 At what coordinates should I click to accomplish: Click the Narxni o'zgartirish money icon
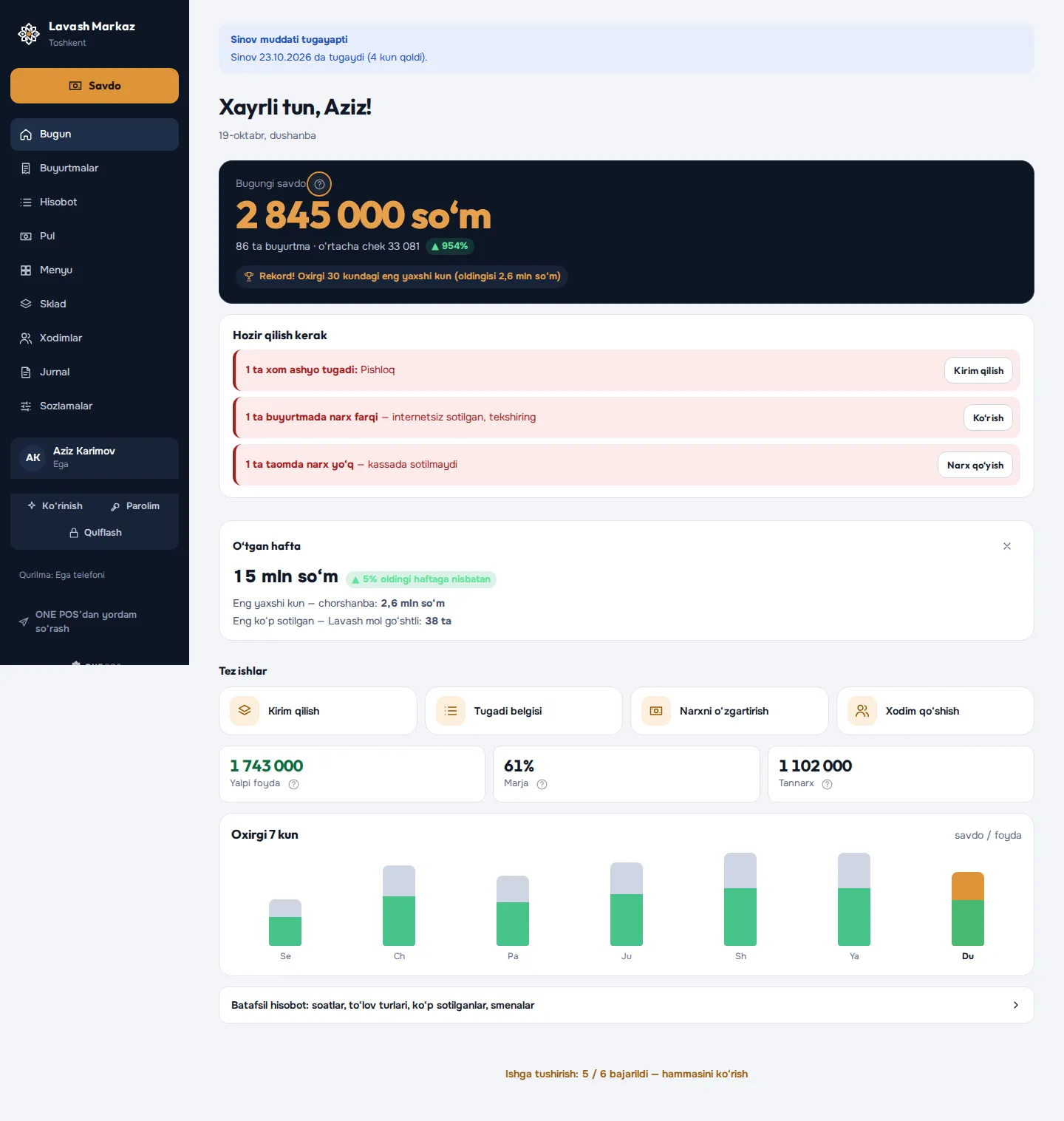click(656, 711)
